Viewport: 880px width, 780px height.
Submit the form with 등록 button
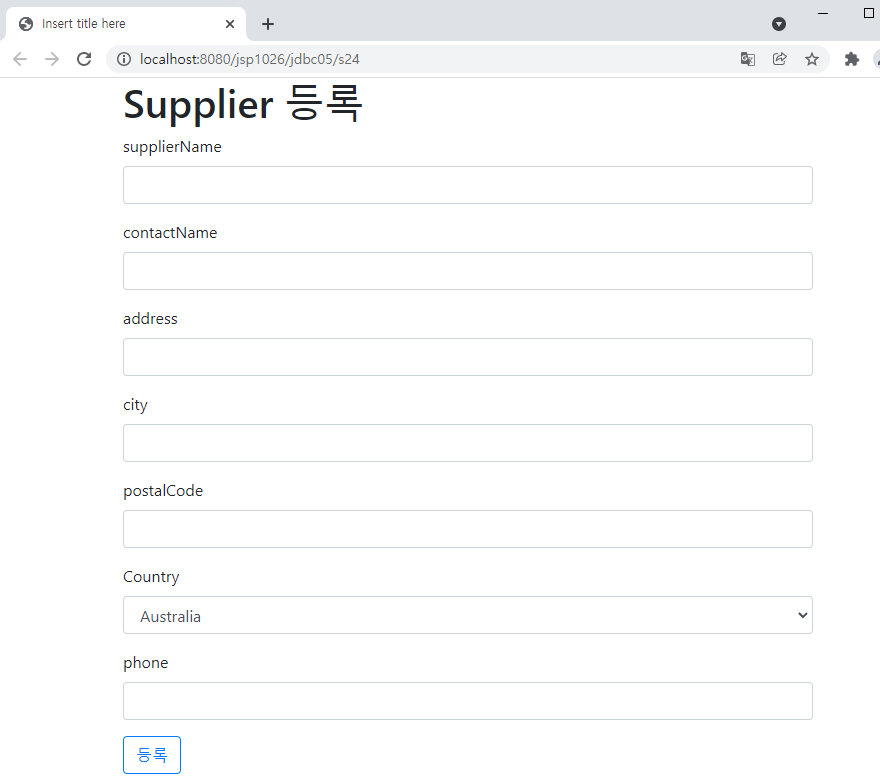tap(152, 755)
